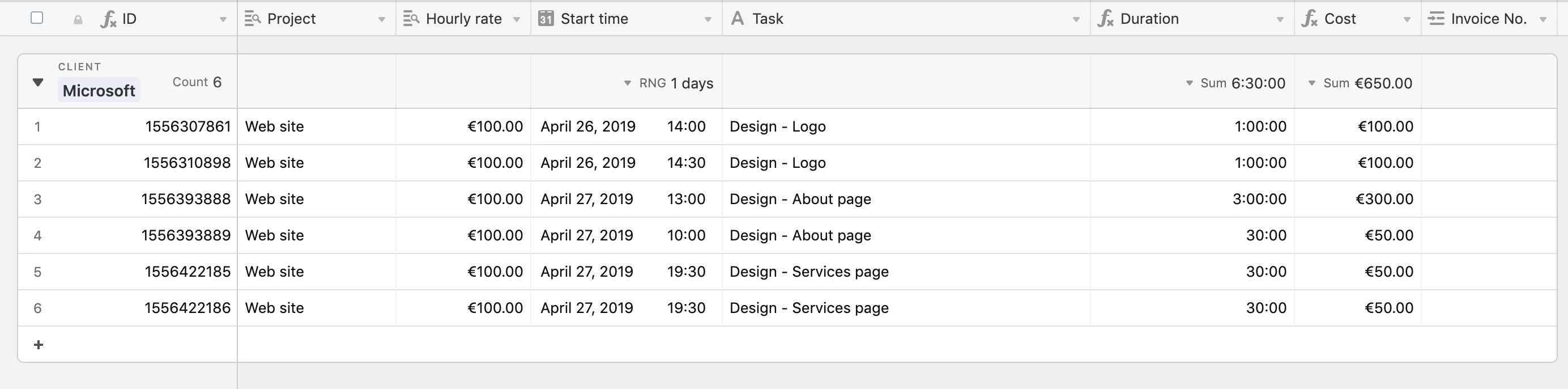Select the 14:30 start time cell
The width and height of the screenshot is (1568, 389).
coord(627,163)
